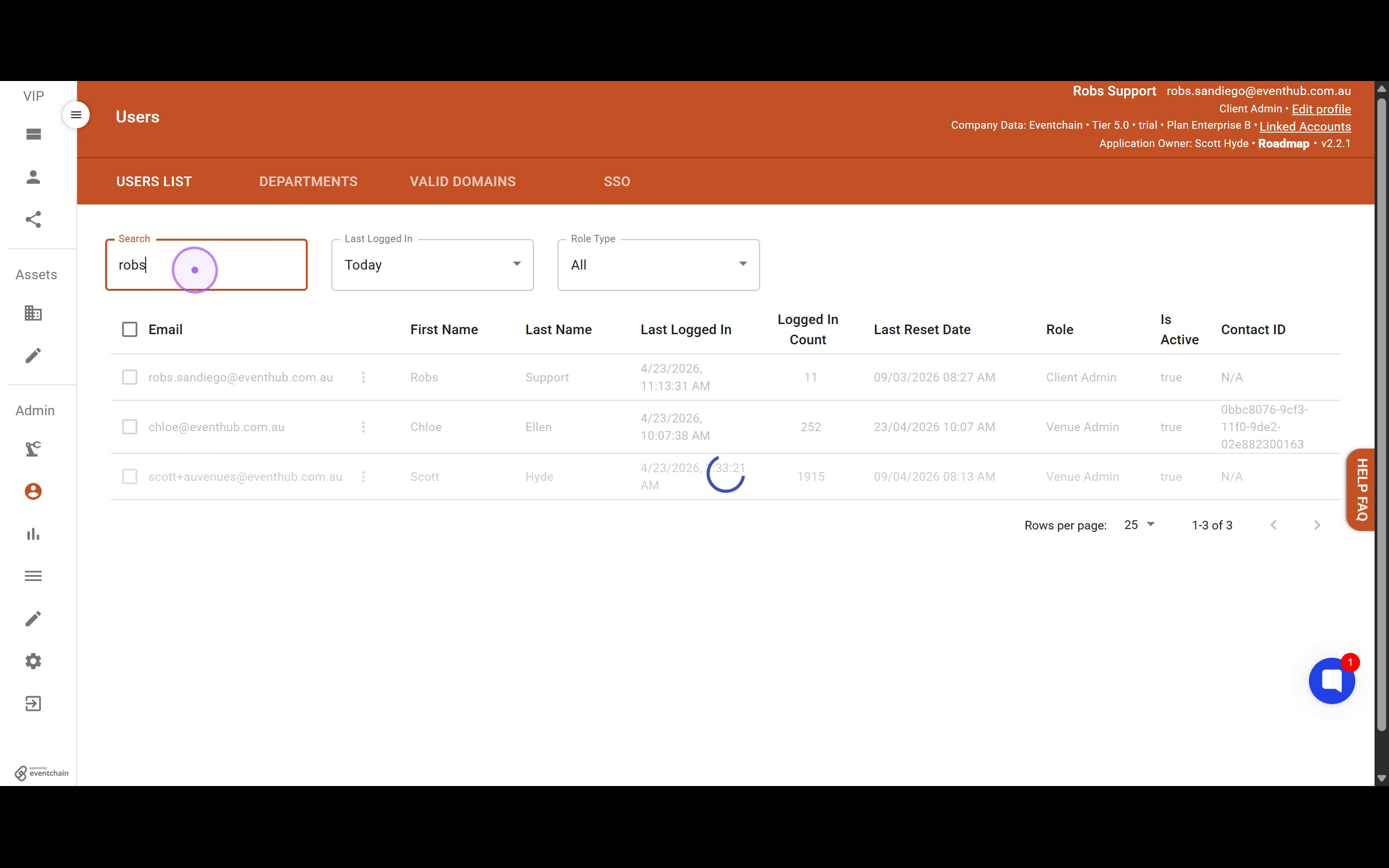Open the bar chart reports icon
Image resolution: width=1389 pixels, height=868 pixels.
33,534
